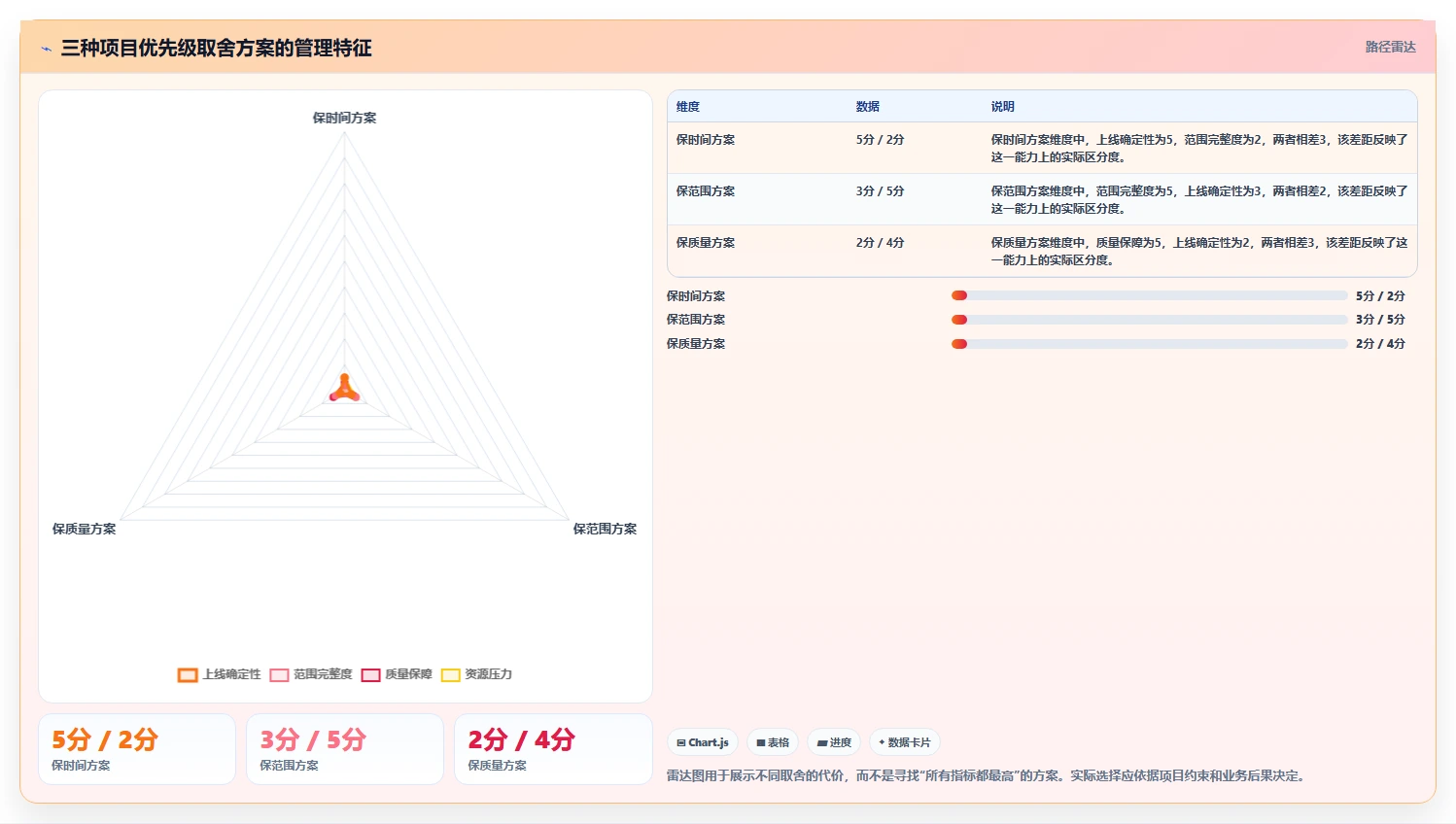Click the title icon beside 三种项目优先级取舍方案的管理特征
This screenshot has height=824, width=1456.
(x=46, y=49)
